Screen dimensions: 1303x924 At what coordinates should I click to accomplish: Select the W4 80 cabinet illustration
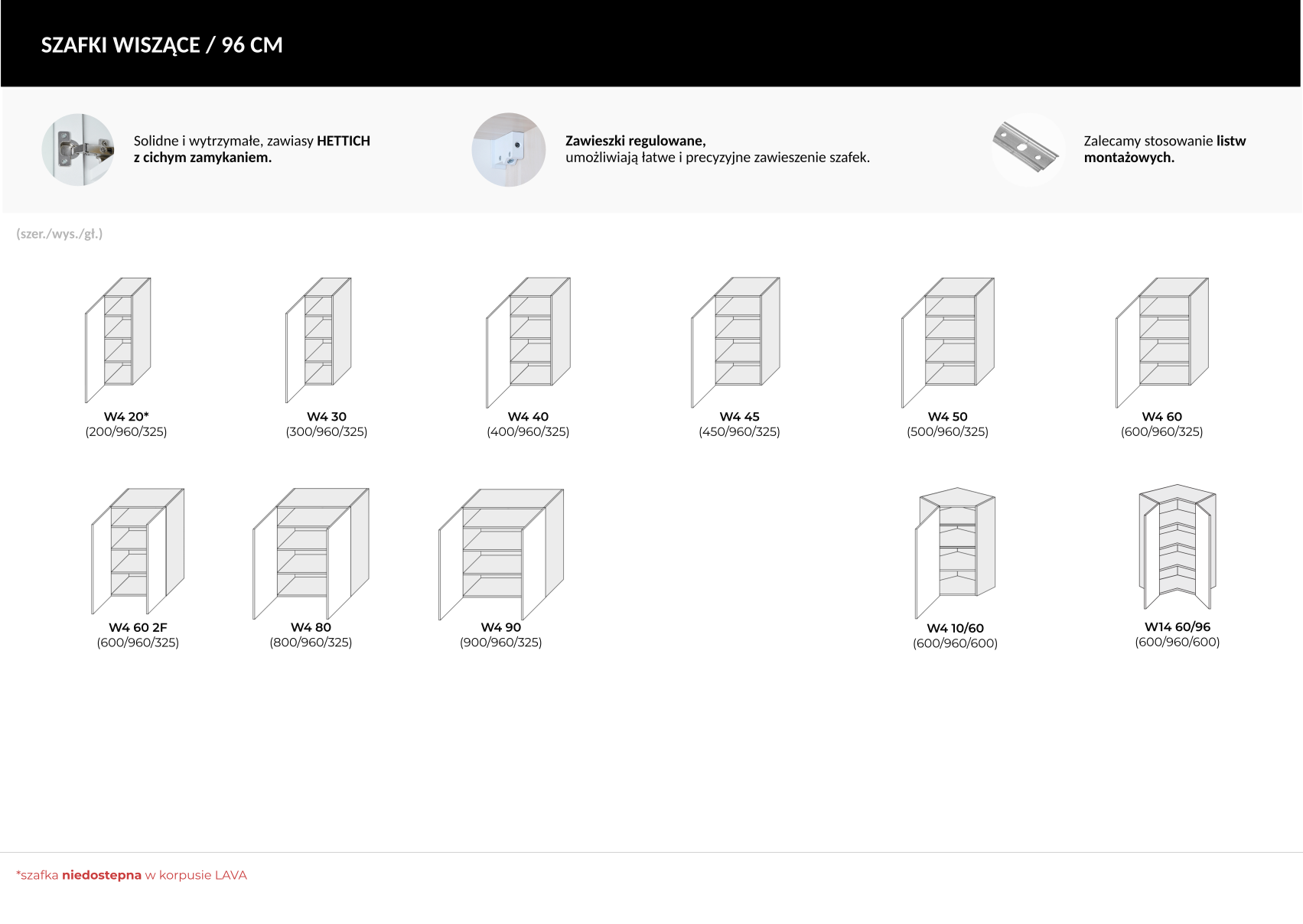311,552
